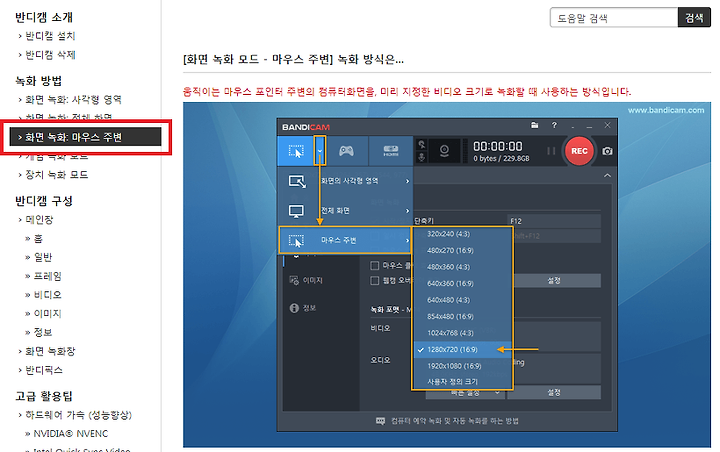
Task: Click the 검색 search button
Action: click(694, 18)
